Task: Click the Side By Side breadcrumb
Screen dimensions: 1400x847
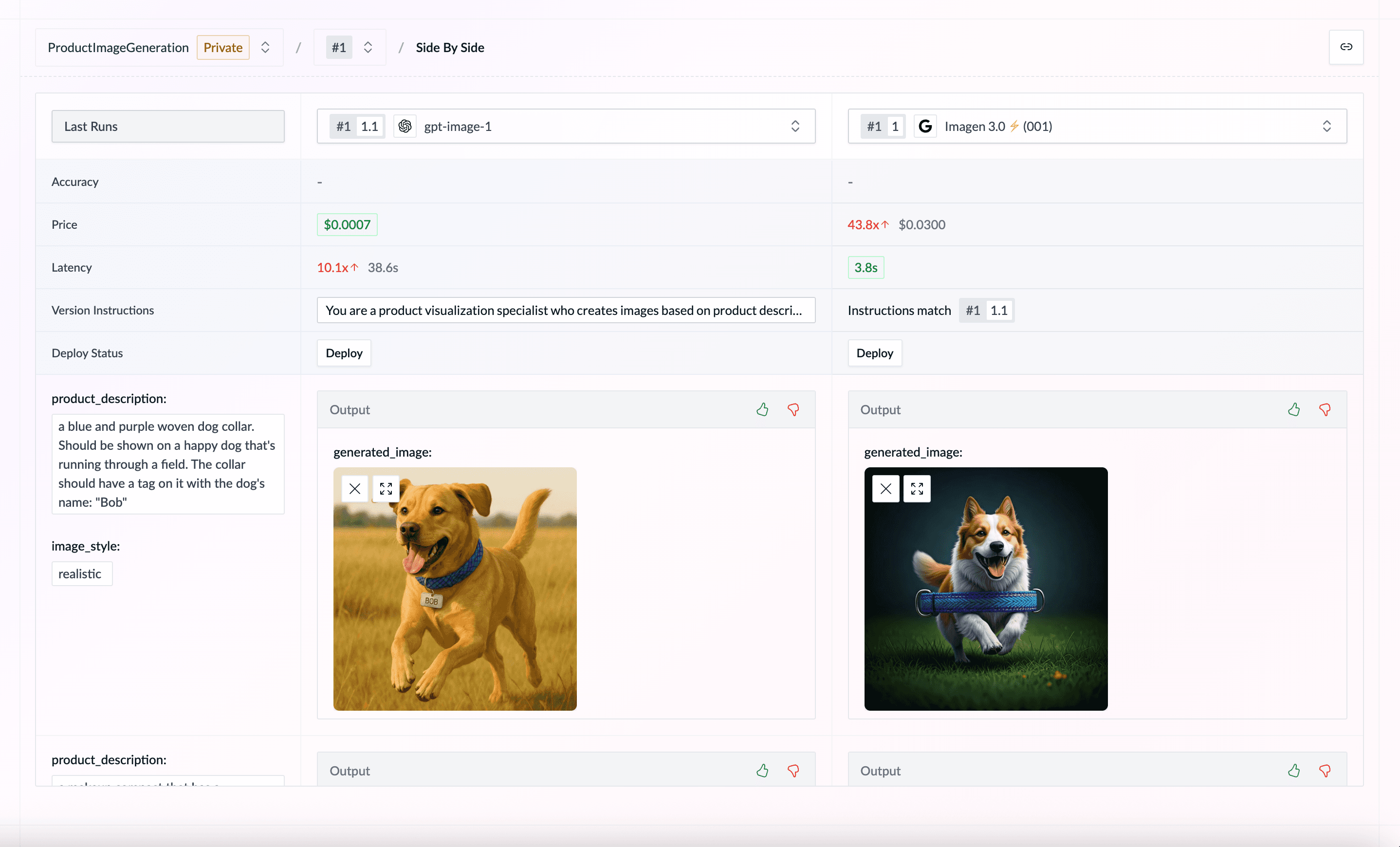Action: pyautogui.click(x=449, y=48)
